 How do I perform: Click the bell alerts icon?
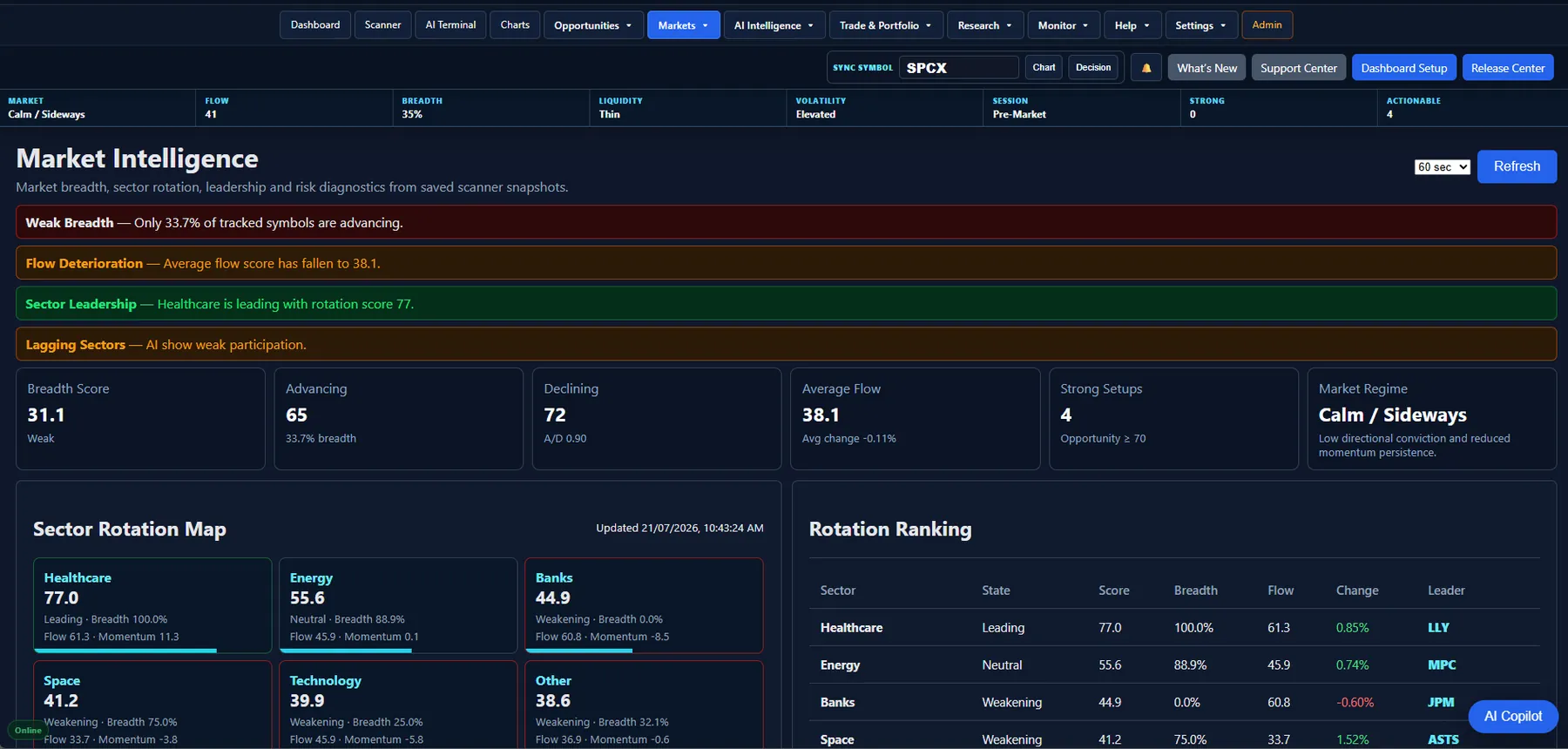[1146, 68]
